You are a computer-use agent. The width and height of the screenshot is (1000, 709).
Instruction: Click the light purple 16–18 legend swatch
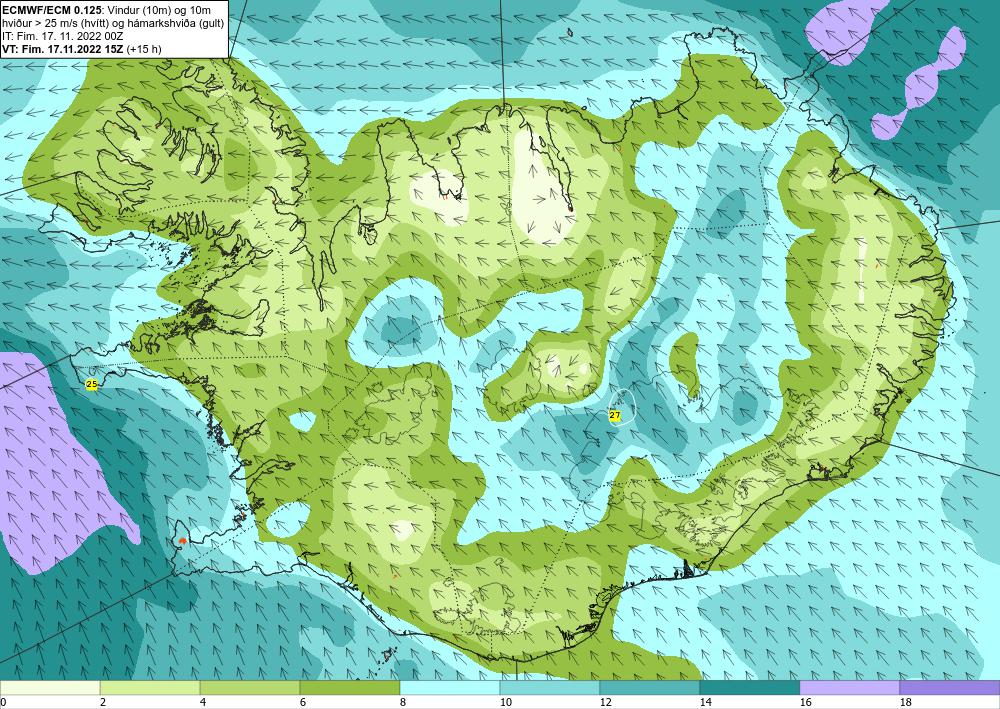coord(849,688)
